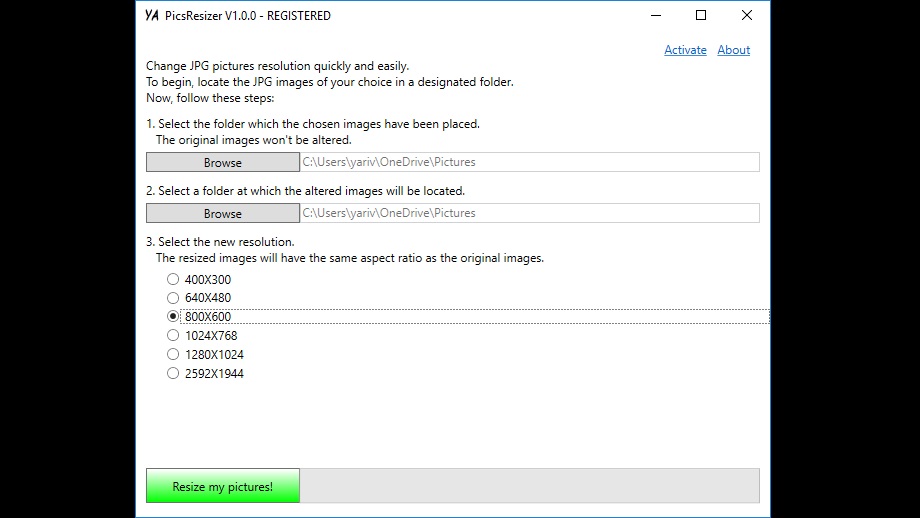Click the title text PicsResizer V1.0.0 - REGISTERED
The image size is (920, 518).
point(248,16)
